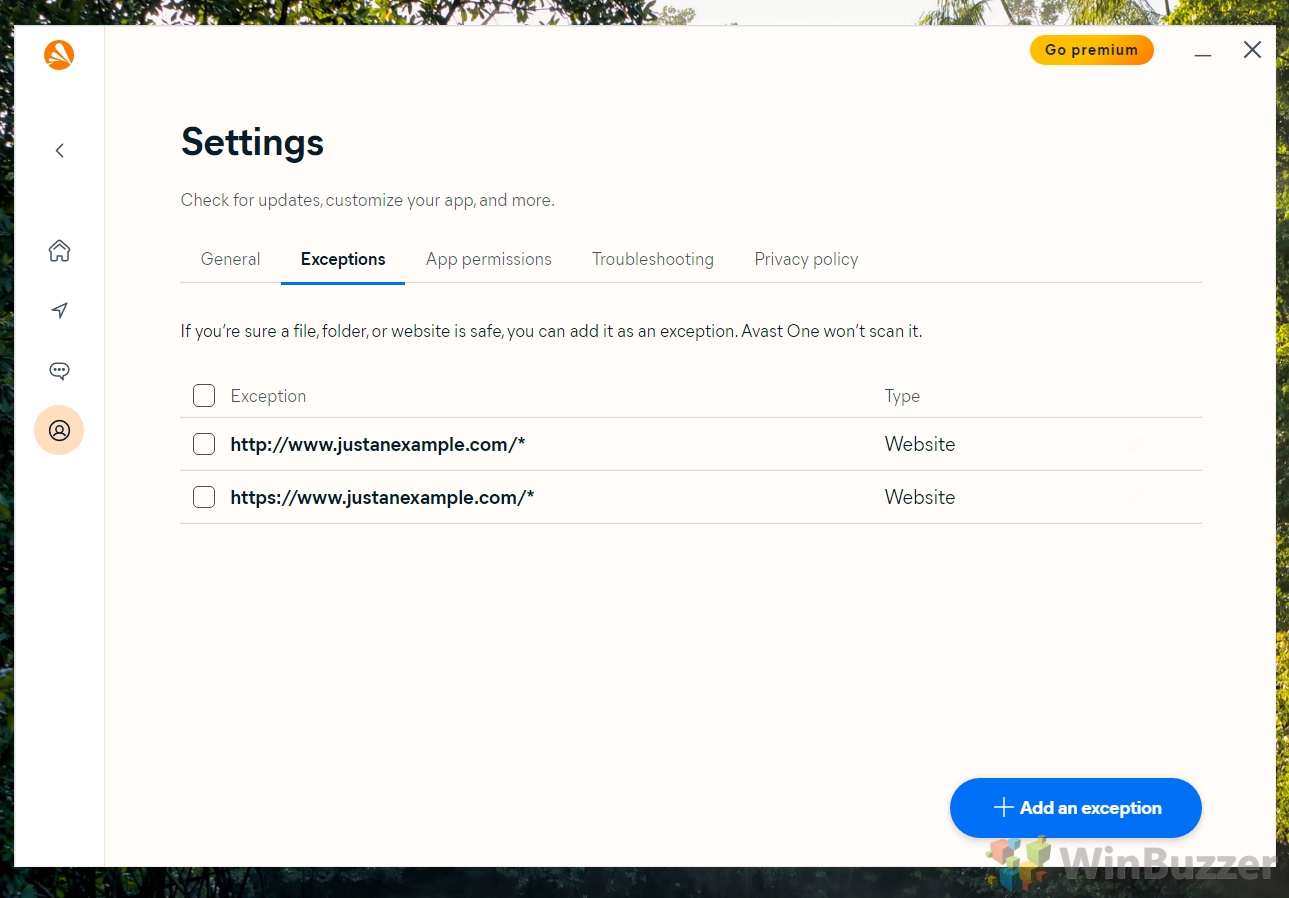Switch to the Troubleshooting tab

(x=652, y=259)
